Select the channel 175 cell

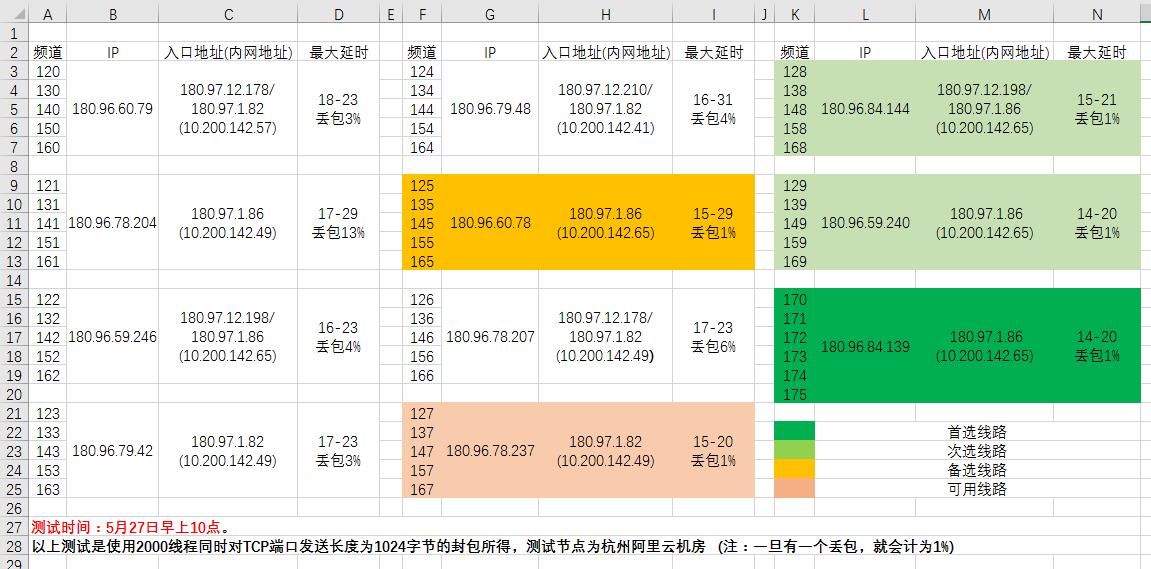(x=795, y=394)
